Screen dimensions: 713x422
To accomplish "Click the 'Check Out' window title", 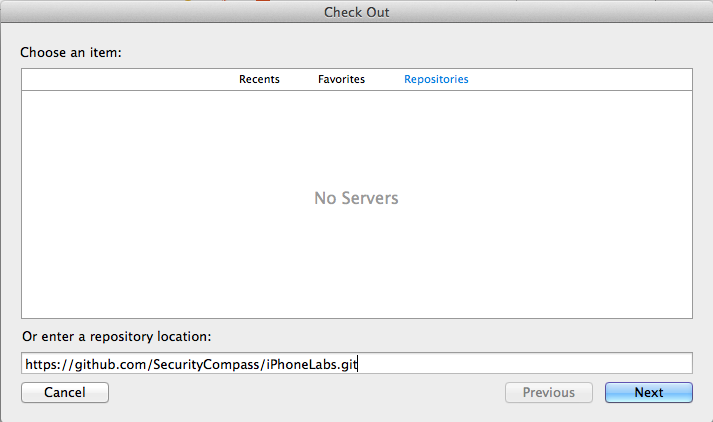I will 356,12.
